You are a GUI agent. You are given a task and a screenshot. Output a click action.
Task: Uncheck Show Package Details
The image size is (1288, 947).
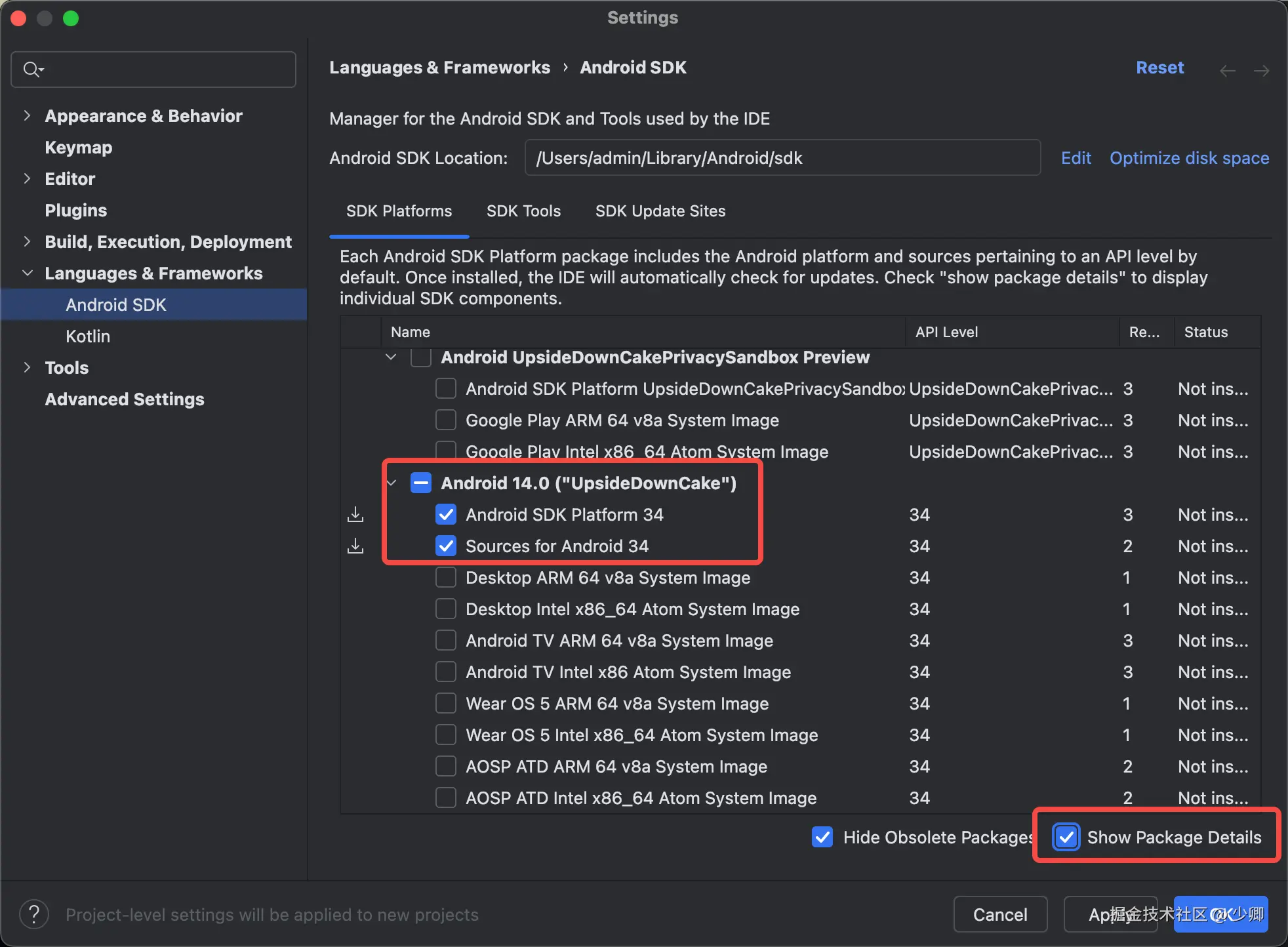(1066, 837)
